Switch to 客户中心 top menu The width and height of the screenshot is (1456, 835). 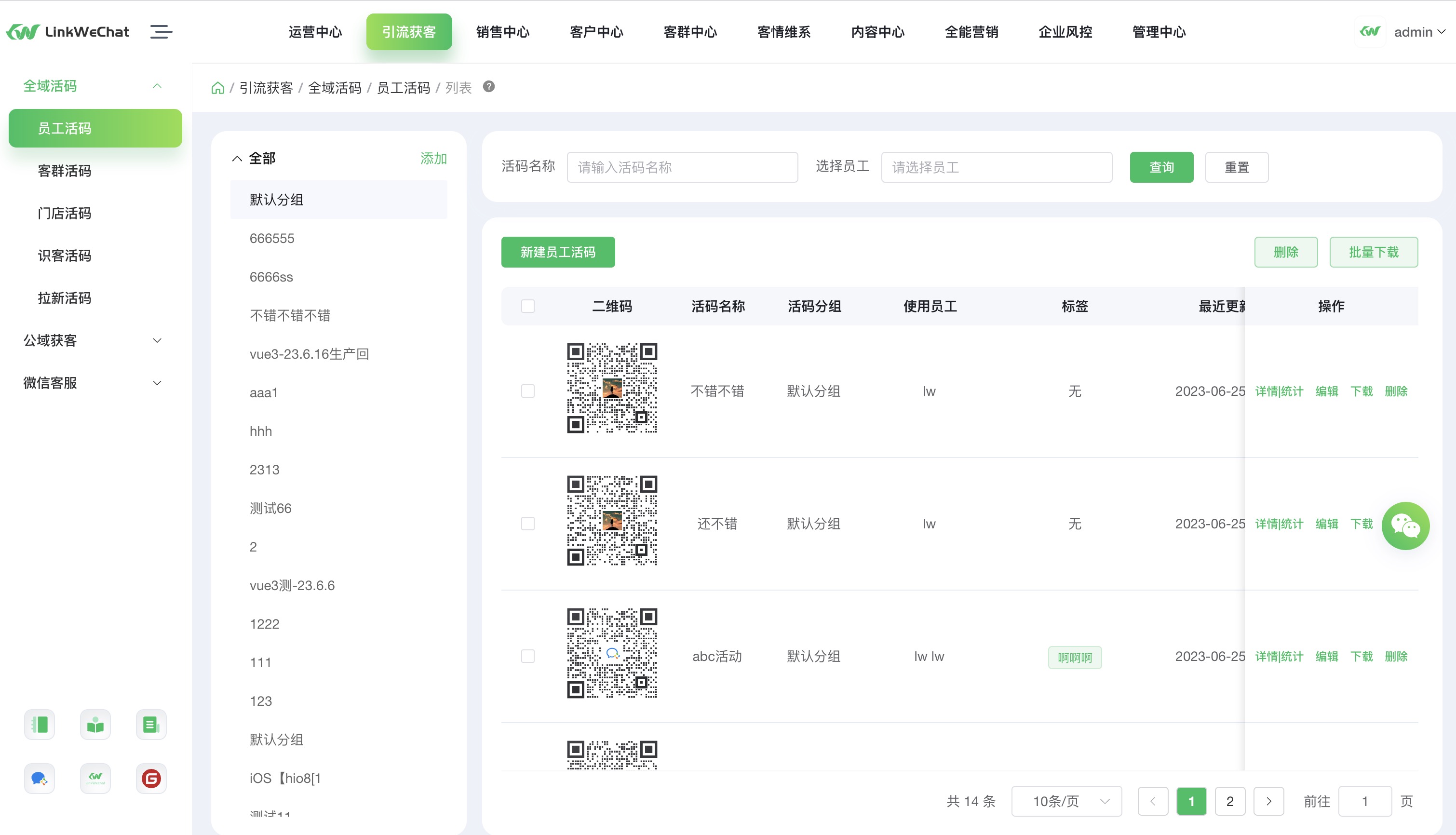coord(596,32)
